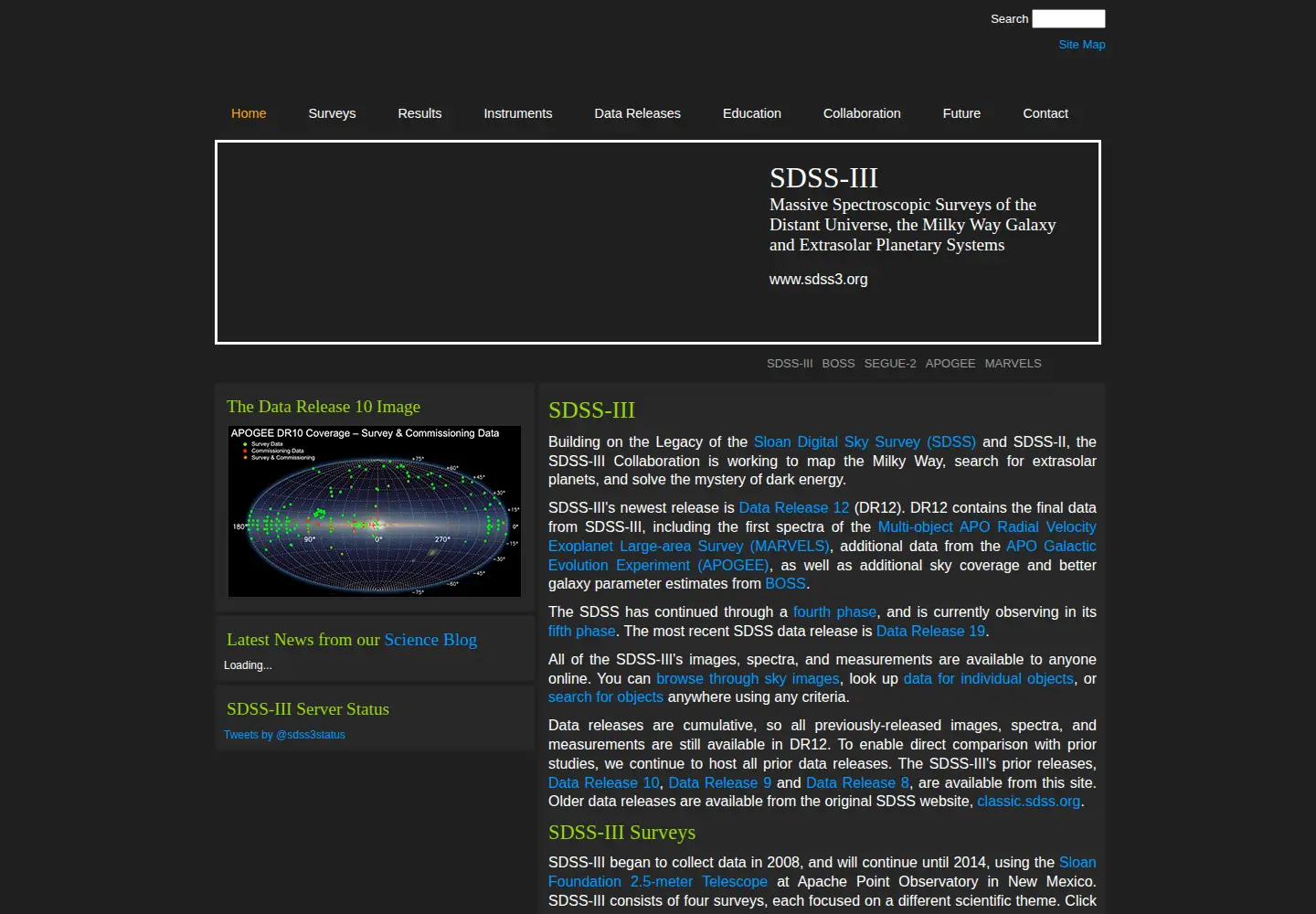Switch to the SEGUE-2 banner tab
The image size is (1316, 914).
890,364
